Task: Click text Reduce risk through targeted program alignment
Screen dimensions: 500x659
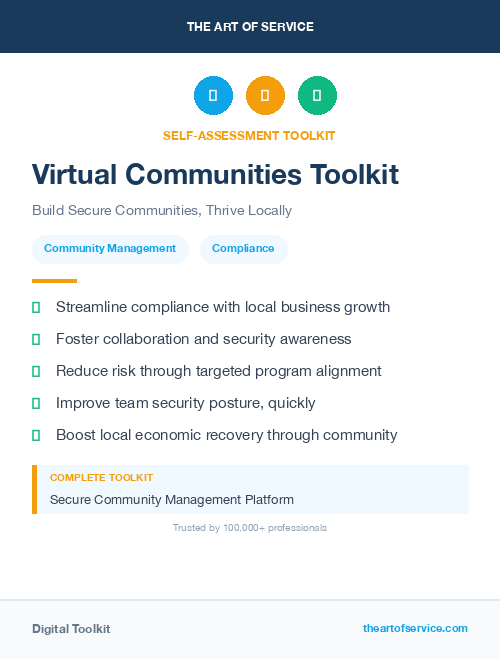Action: coord(218,371)
